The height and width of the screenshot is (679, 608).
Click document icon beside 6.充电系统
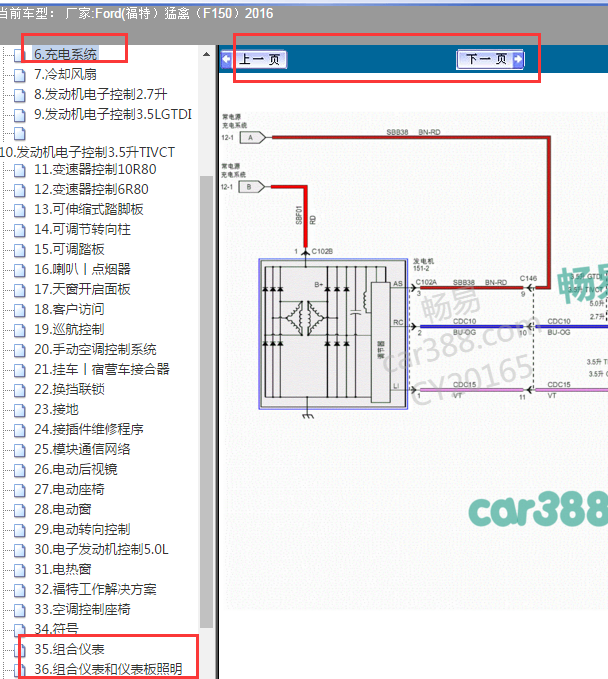click(19, 55)
